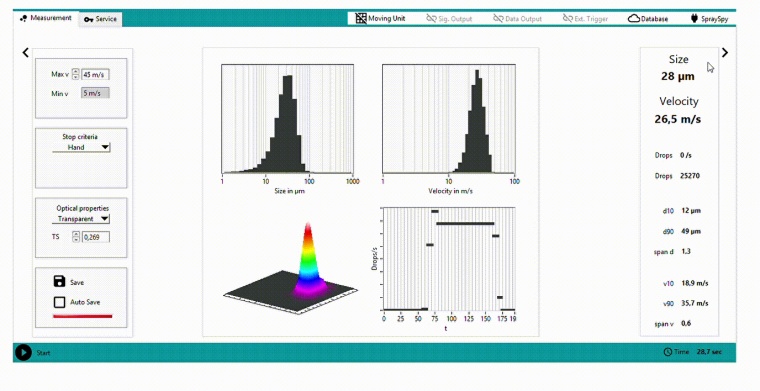760x391 pixels.
Task: Click the Max v 45 m/s field
Action: point(95,75)
